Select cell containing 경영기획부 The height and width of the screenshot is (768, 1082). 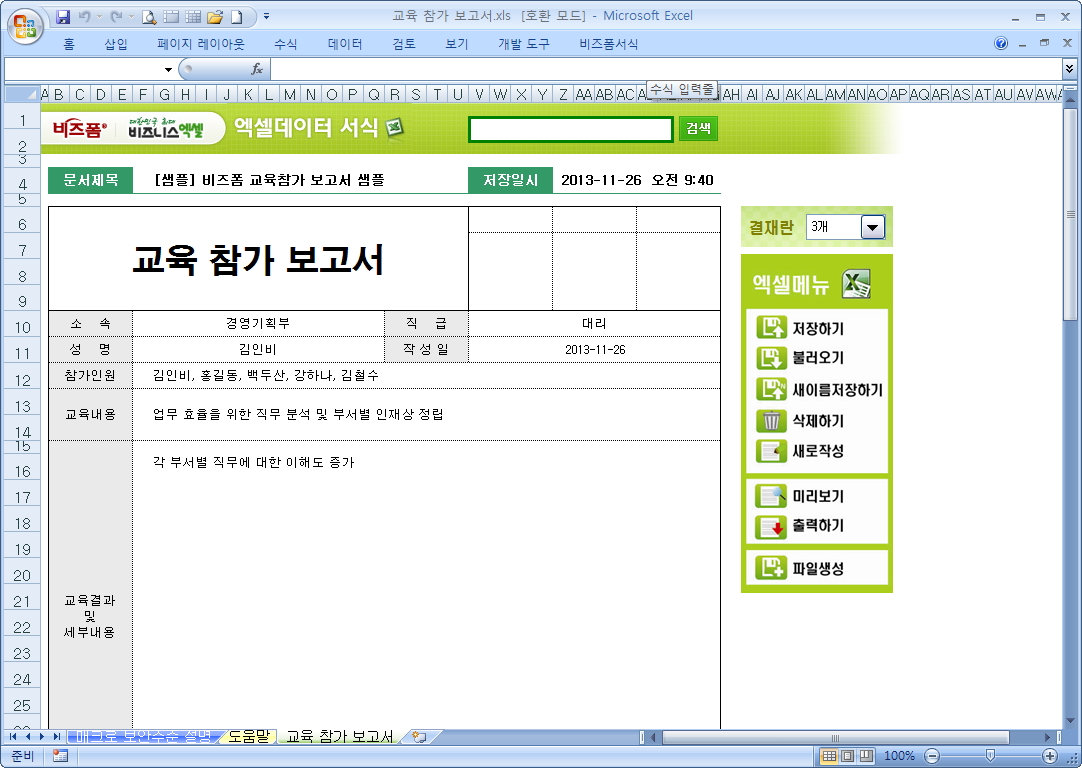click(258, 323)
